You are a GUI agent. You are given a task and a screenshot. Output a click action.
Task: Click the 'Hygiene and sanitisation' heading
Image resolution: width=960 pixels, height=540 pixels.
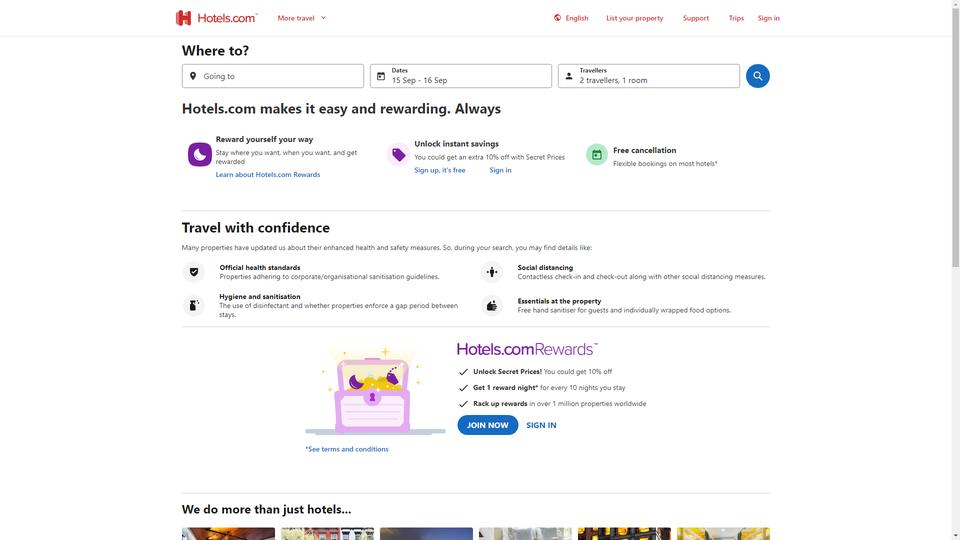(x=260, y=296)
